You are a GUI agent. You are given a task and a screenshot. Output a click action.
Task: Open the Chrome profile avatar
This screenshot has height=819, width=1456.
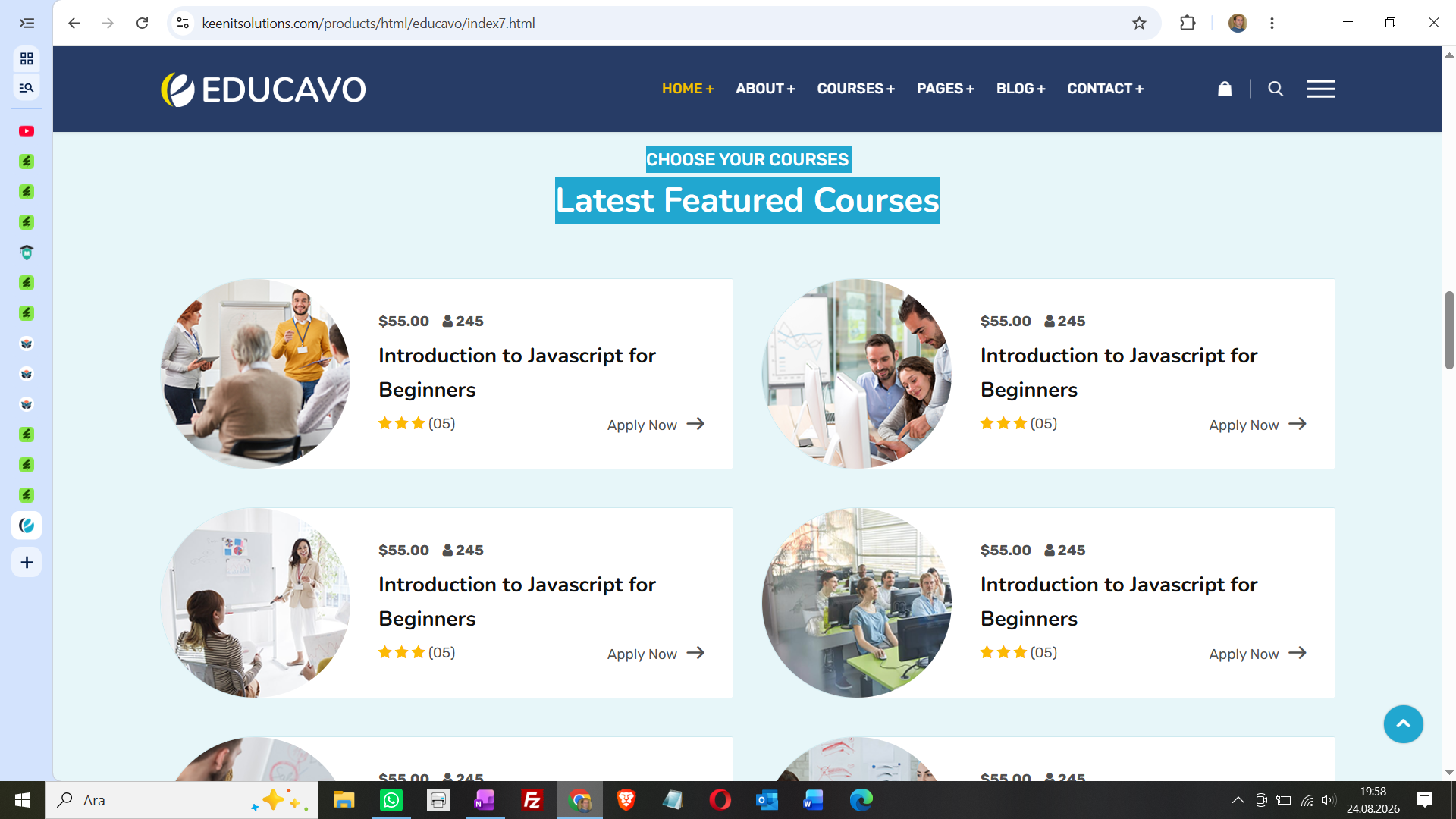click(1238, 23)
